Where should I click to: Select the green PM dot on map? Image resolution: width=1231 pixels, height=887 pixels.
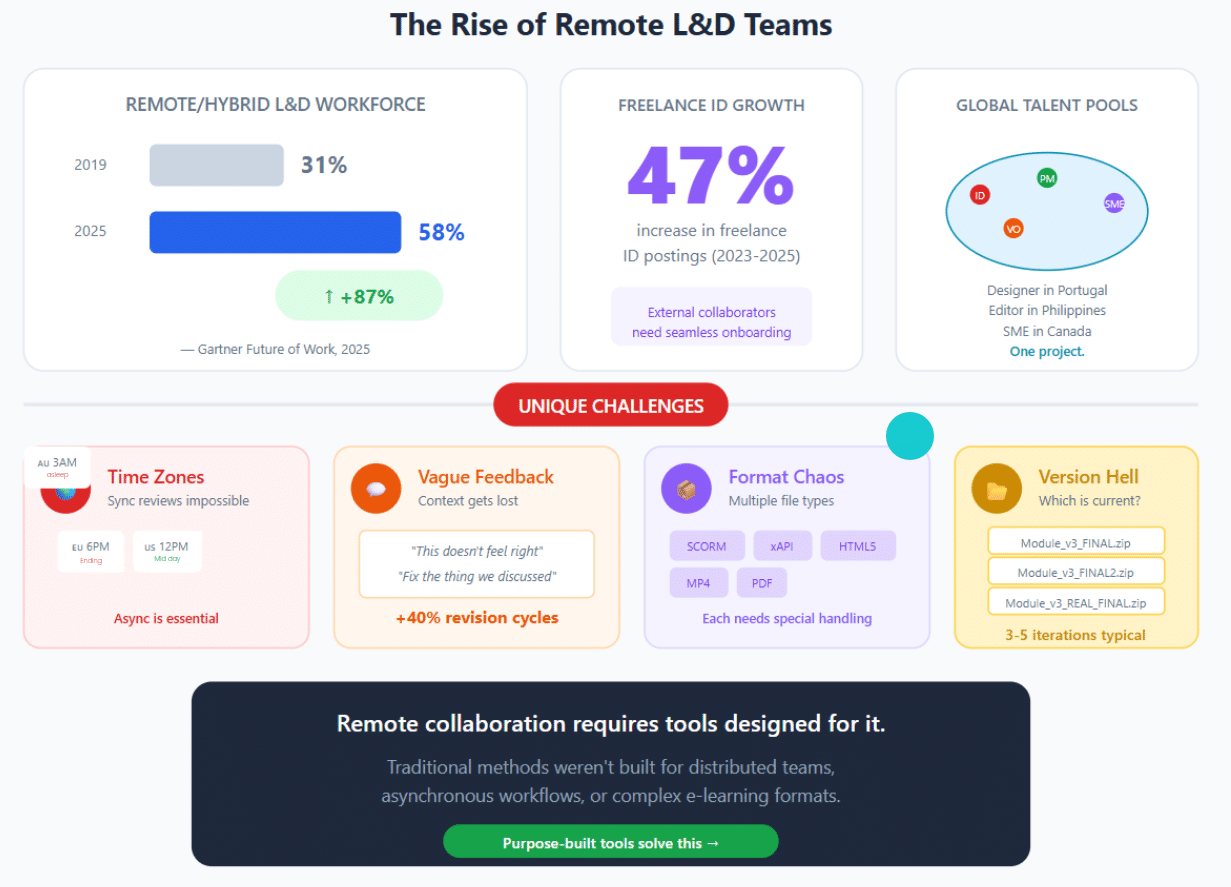[1047, 178]
